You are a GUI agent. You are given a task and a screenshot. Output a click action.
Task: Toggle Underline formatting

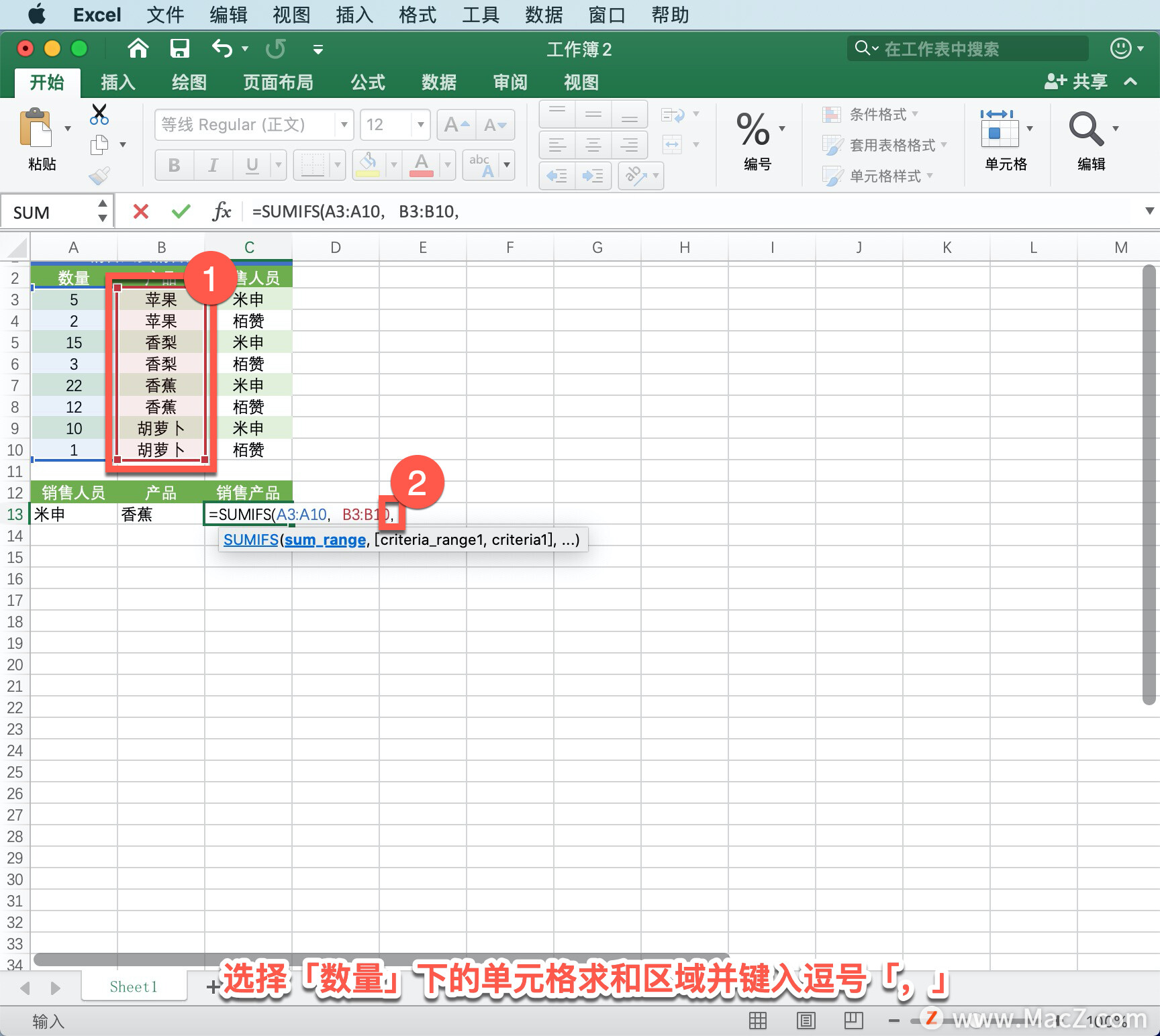pyautogui.click(x=252, y=165)
